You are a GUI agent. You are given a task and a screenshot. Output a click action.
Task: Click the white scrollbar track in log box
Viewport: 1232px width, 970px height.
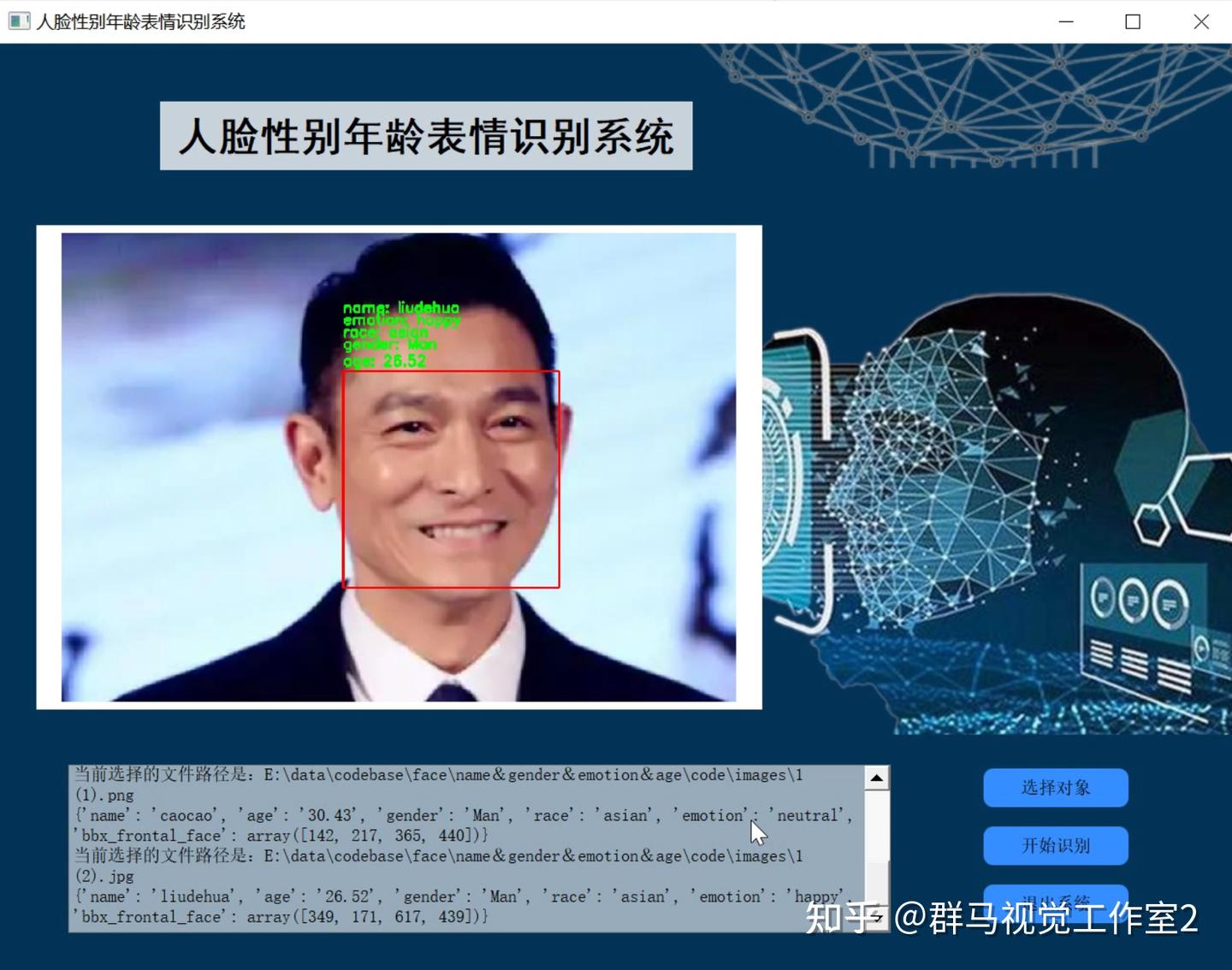(x=877, y=825)
